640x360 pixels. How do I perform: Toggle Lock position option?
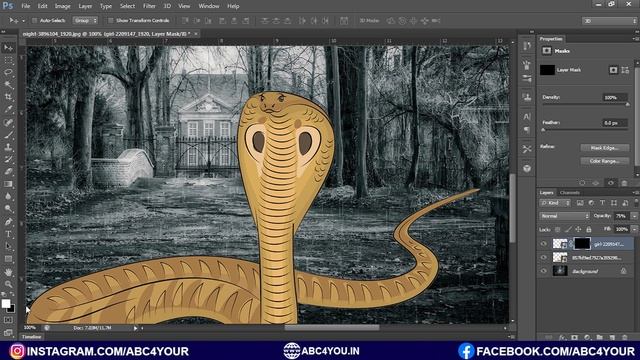tap(578, 229)
